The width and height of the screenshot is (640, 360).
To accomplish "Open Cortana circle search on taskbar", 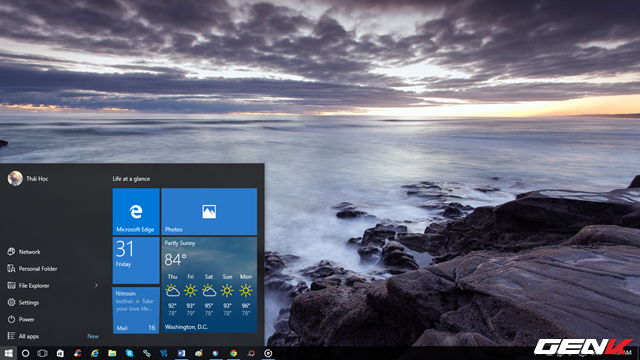I will (x=25, y=353).
